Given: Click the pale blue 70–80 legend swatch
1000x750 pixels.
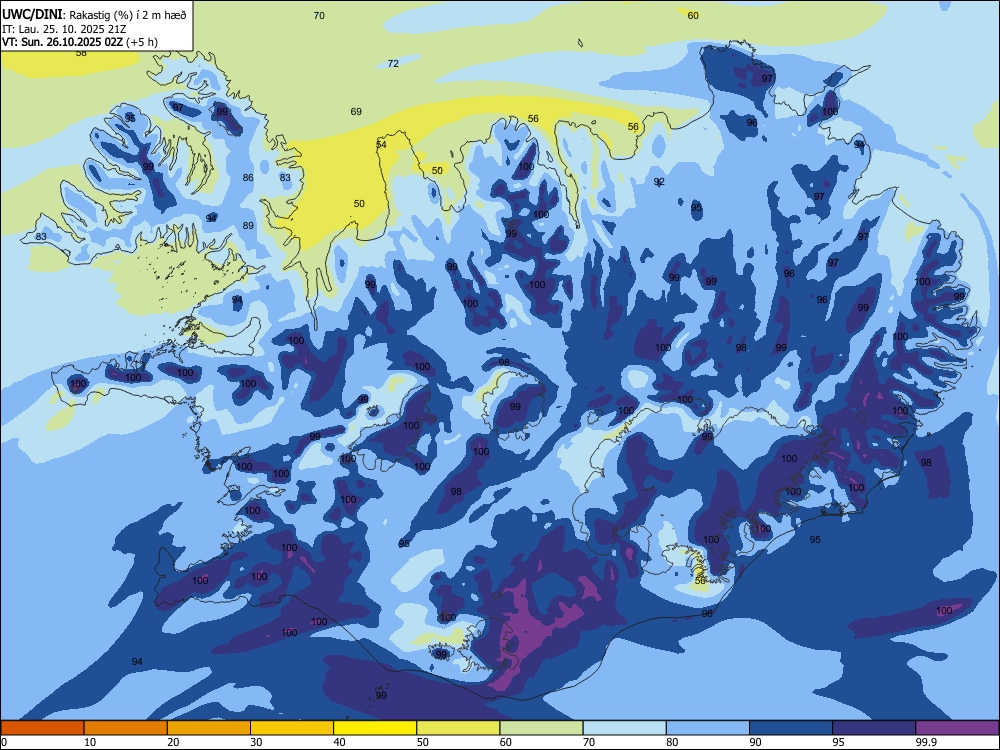Looking at the screenshot, I should click(624, 728).
